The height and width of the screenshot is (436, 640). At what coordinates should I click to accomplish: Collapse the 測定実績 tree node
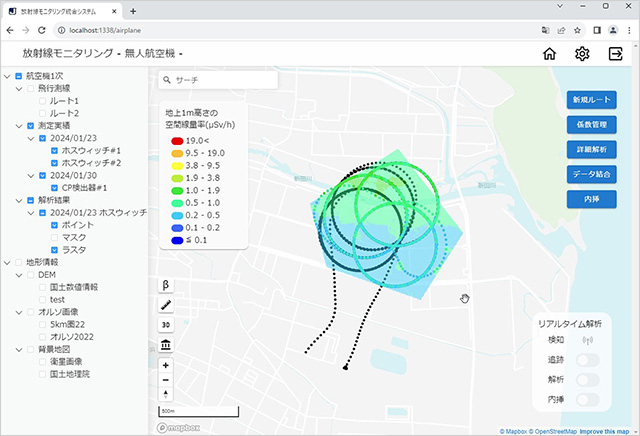[x=19, y=126]
